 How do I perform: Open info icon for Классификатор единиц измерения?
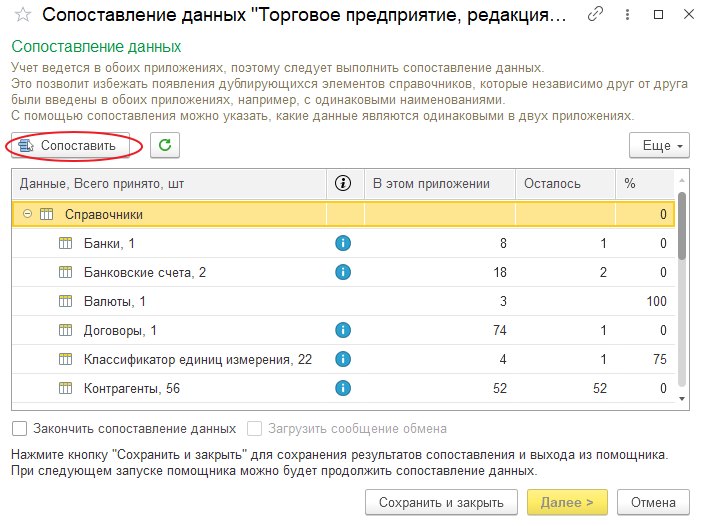tap(343, 359)
